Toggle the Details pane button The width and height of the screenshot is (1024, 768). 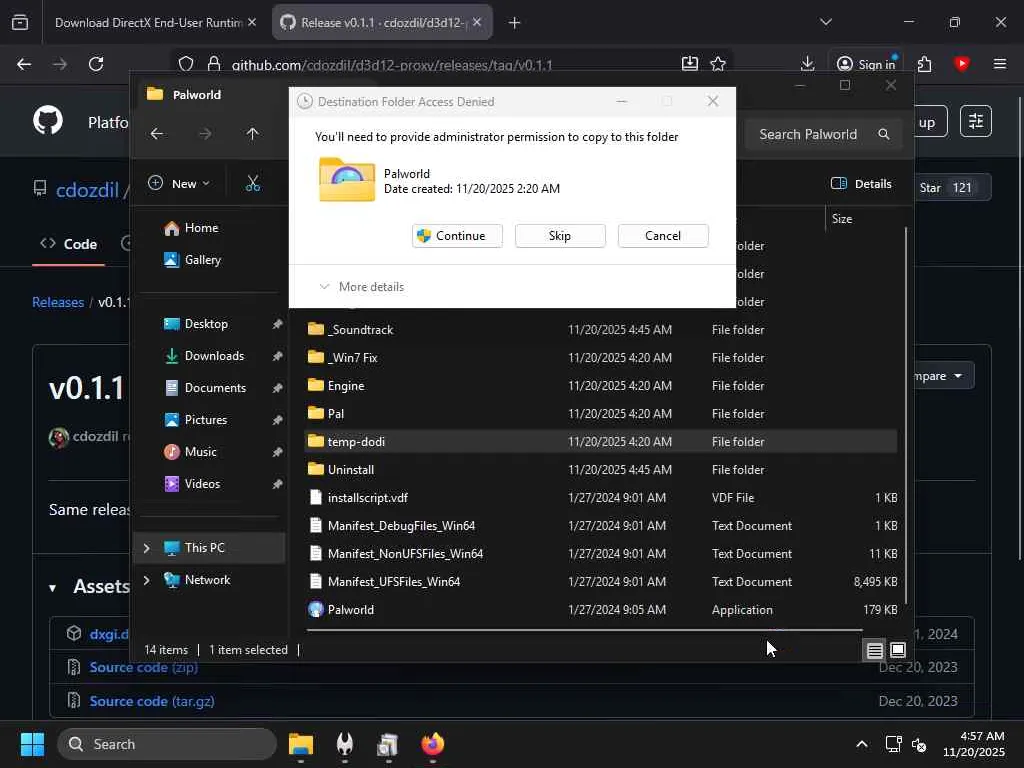coord(861,184)
